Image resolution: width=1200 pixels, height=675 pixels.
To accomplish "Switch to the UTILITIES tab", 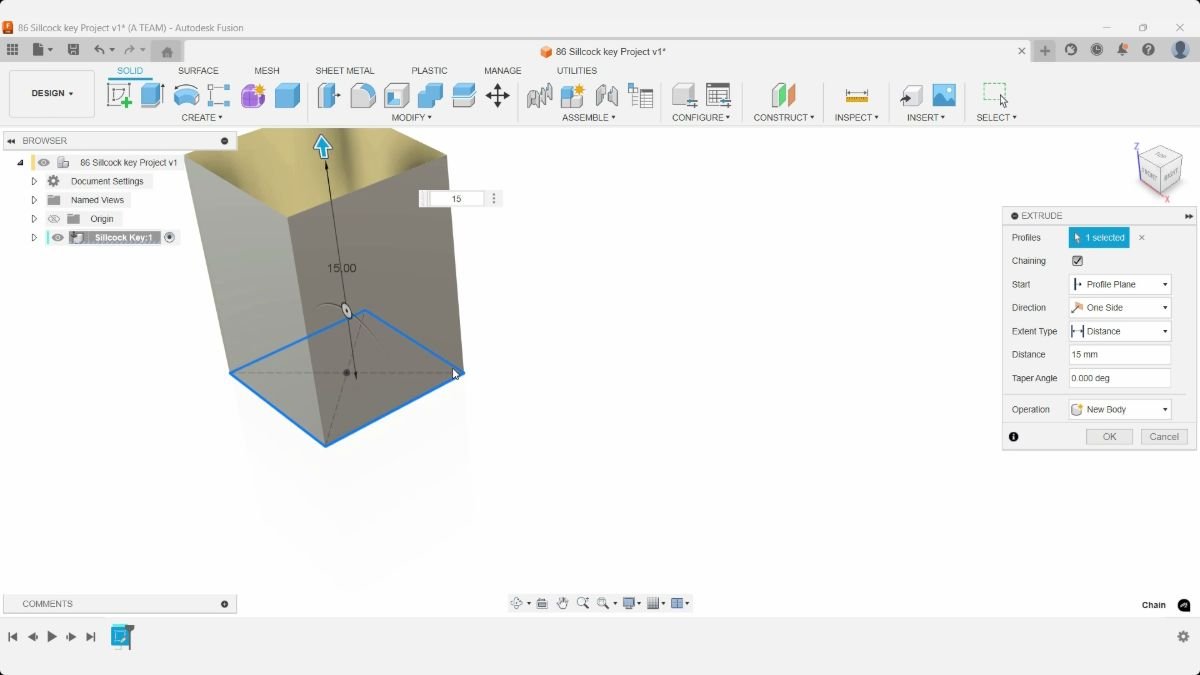I will click(577, 71).
